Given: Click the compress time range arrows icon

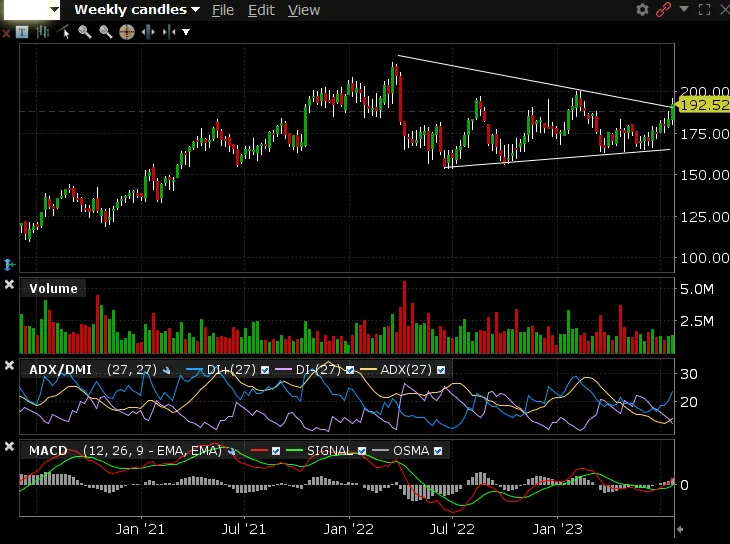Looking at the screenshot, I should [169, 32].
